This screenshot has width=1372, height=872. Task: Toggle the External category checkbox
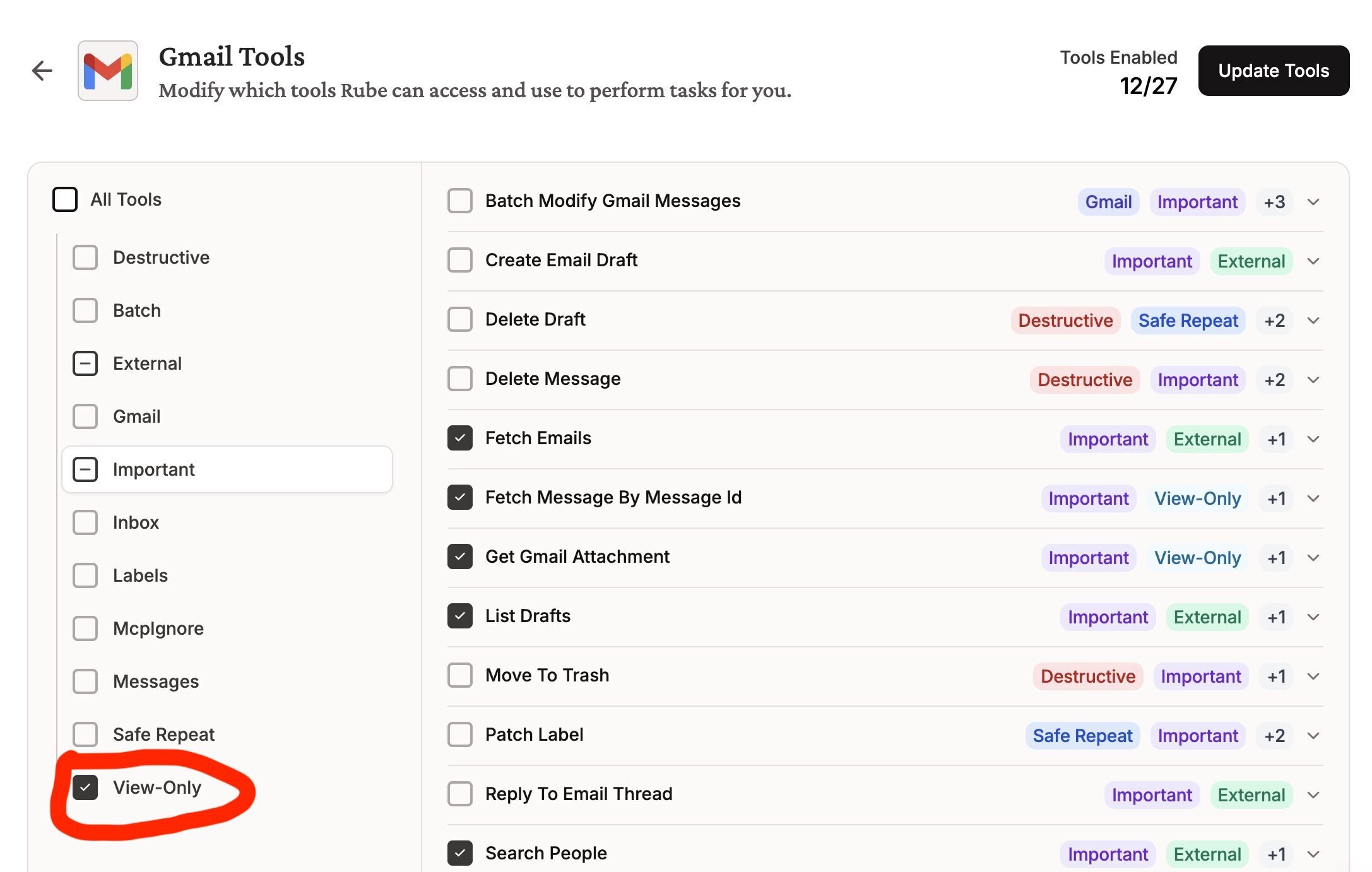(85, 363)
